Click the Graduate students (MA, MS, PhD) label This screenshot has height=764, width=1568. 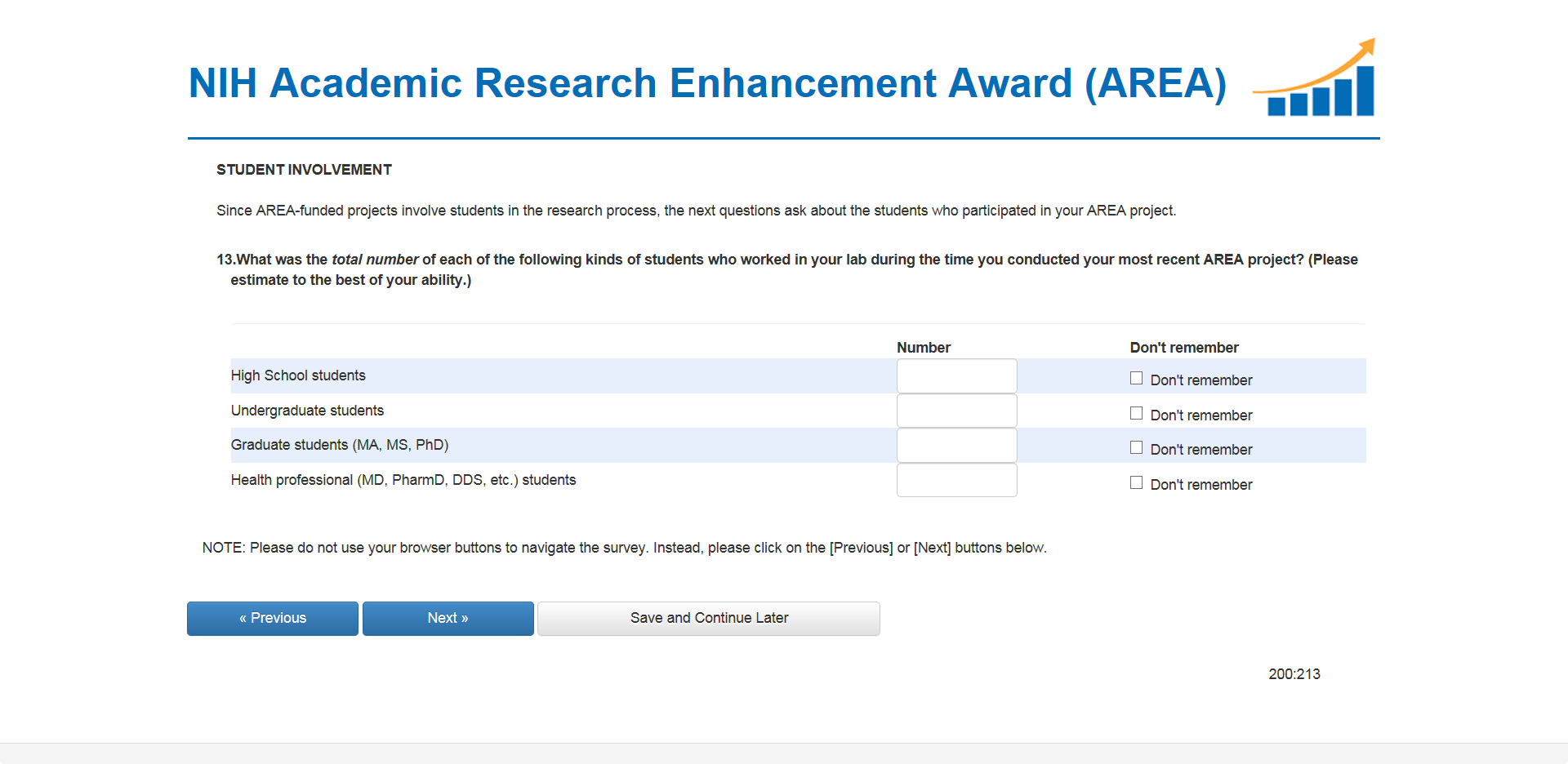340,445
